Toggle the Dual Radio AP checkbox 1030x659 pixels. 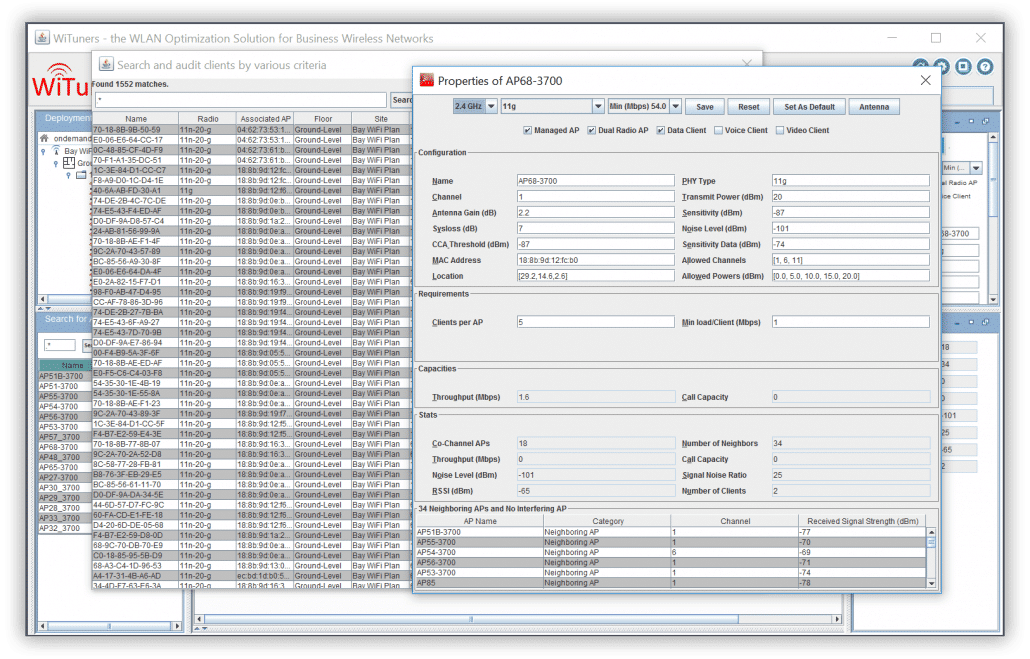[591, 130]
